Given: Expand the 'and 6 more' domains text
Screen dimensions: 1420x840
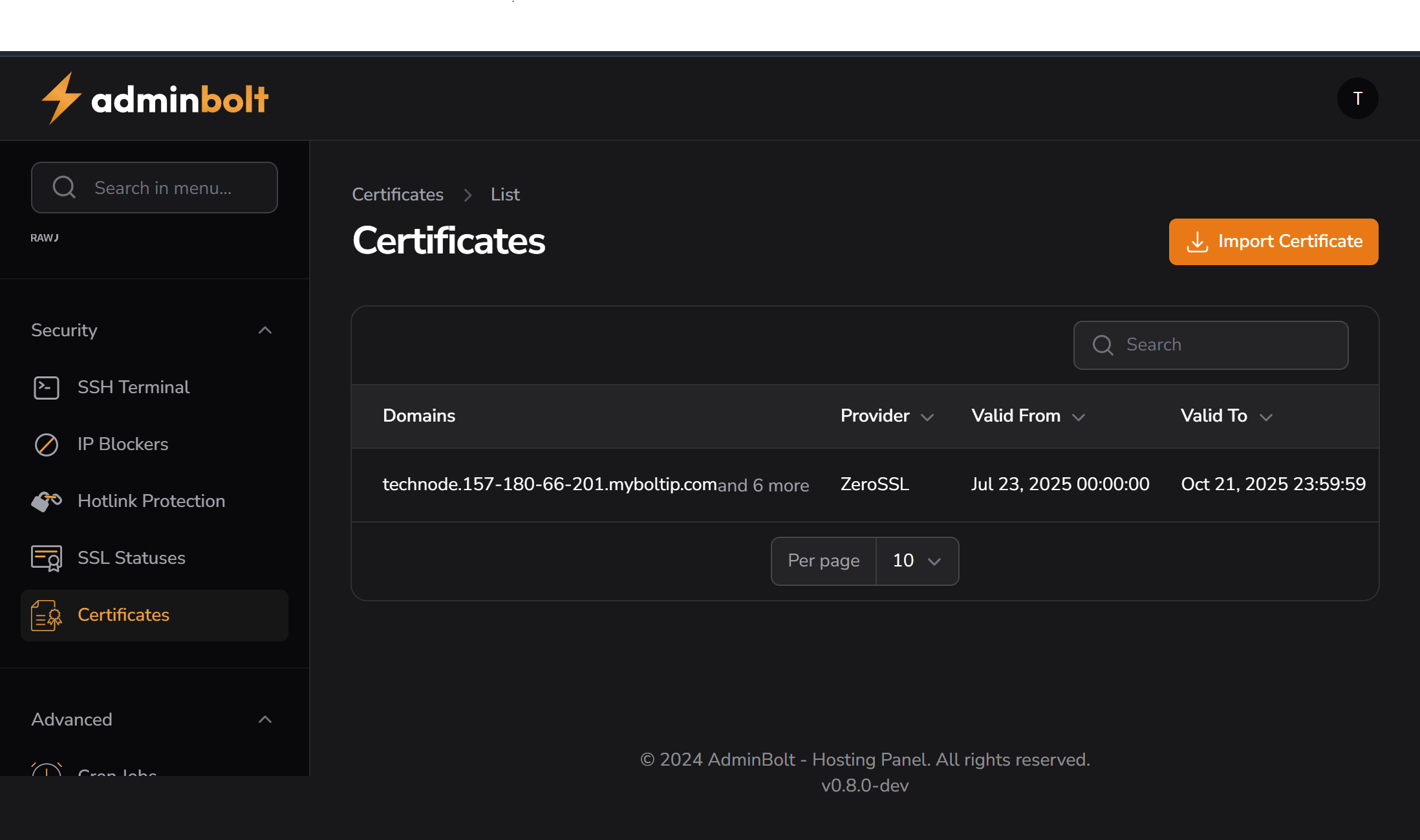Looking at the screenshot, I should (764, 486).
